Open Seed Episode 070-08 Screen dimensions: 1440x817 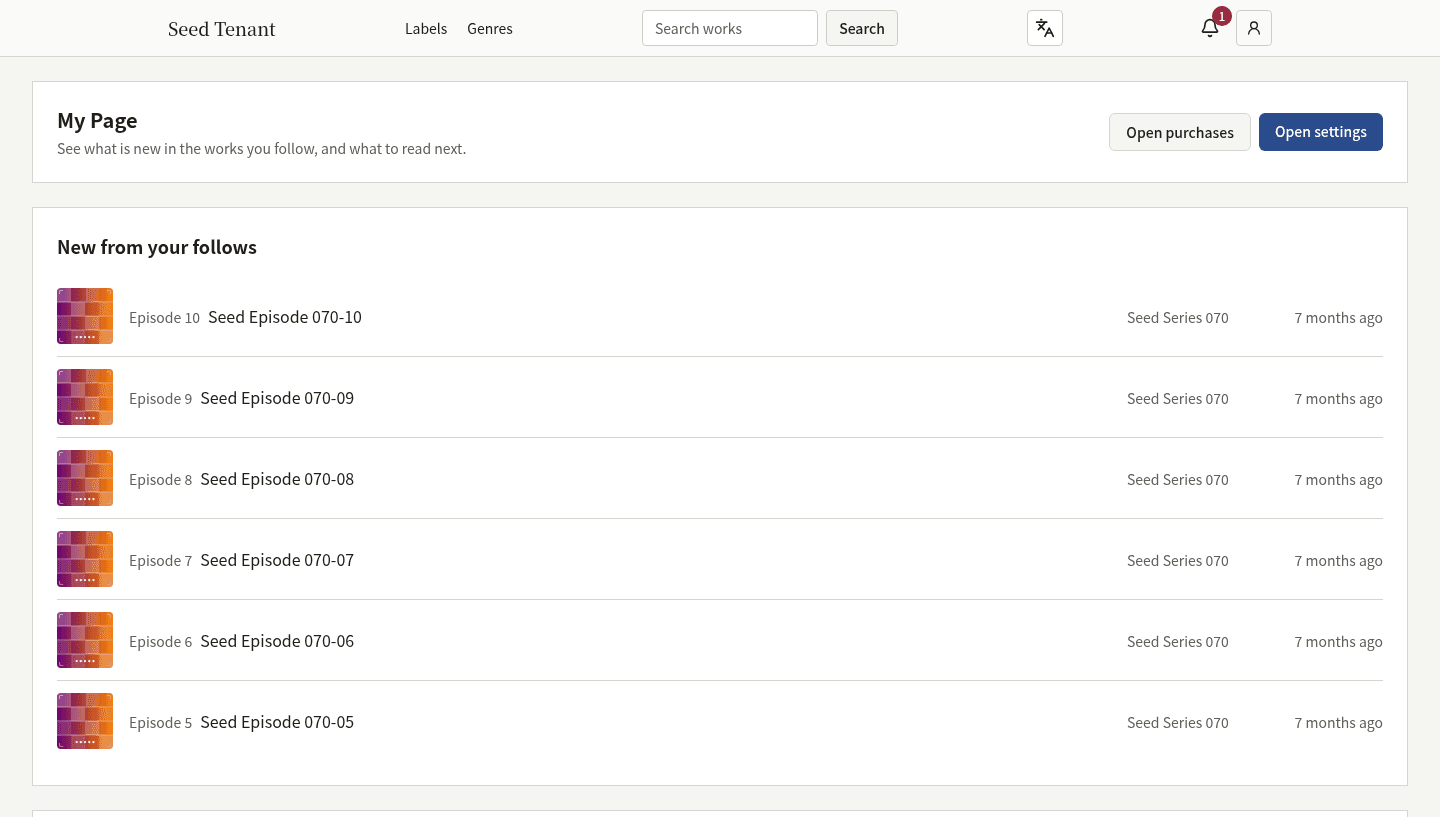point(277,479)
